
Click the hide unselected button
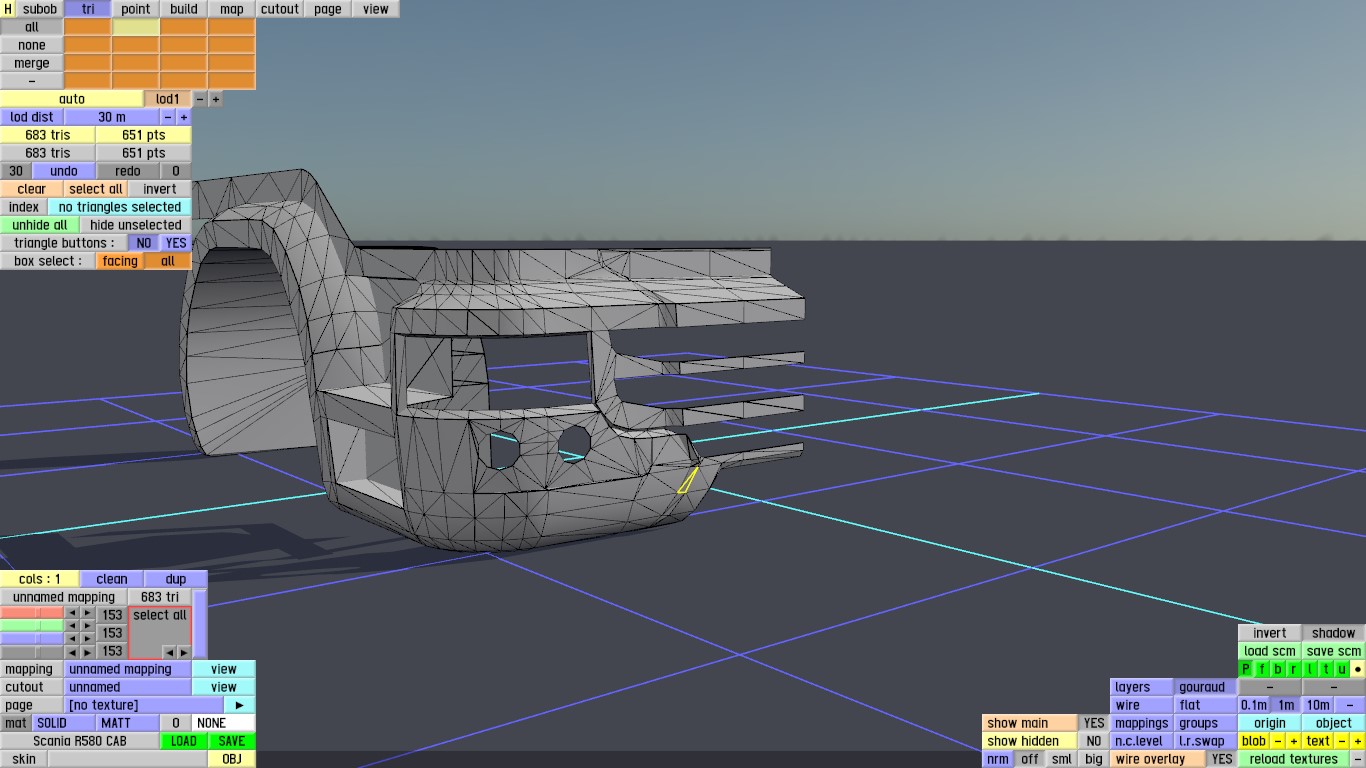click(136, 225)
